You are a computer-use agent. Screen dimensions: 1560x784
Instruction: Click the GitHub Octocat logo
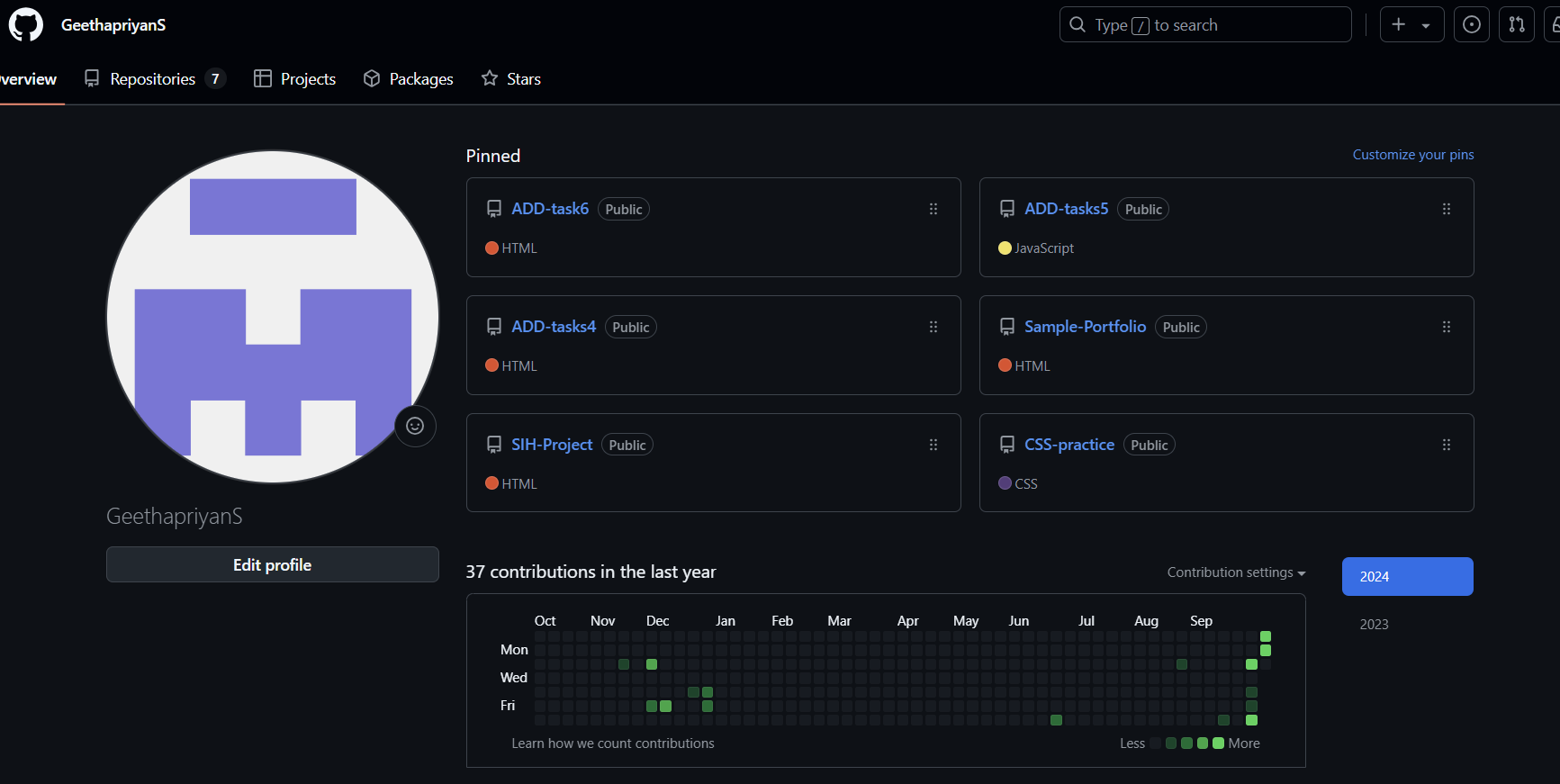pos(26,25)
